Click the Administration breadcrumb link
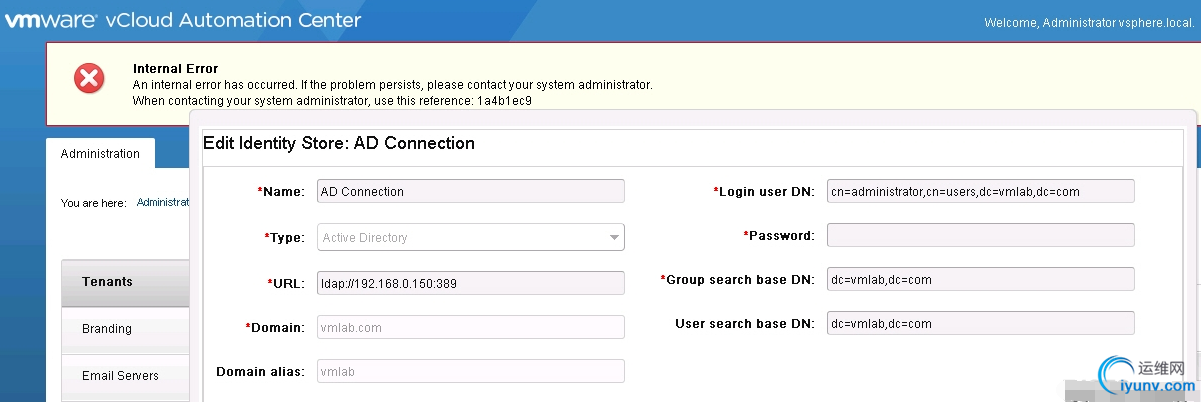Screen dimensions: 1201x402 point(163,202)
